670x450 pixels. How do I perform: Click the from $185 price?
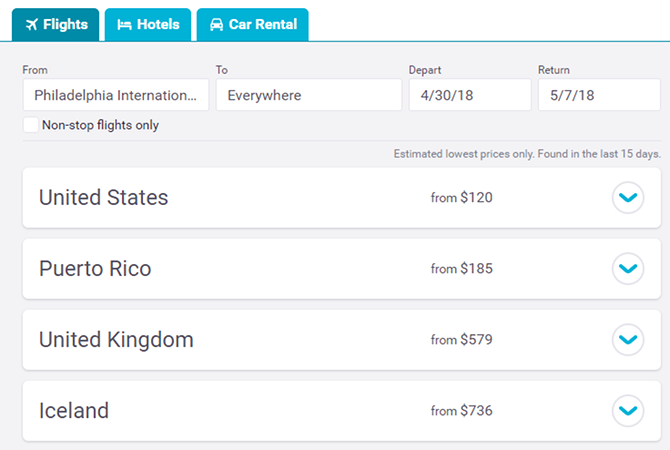tap(461, 269)
